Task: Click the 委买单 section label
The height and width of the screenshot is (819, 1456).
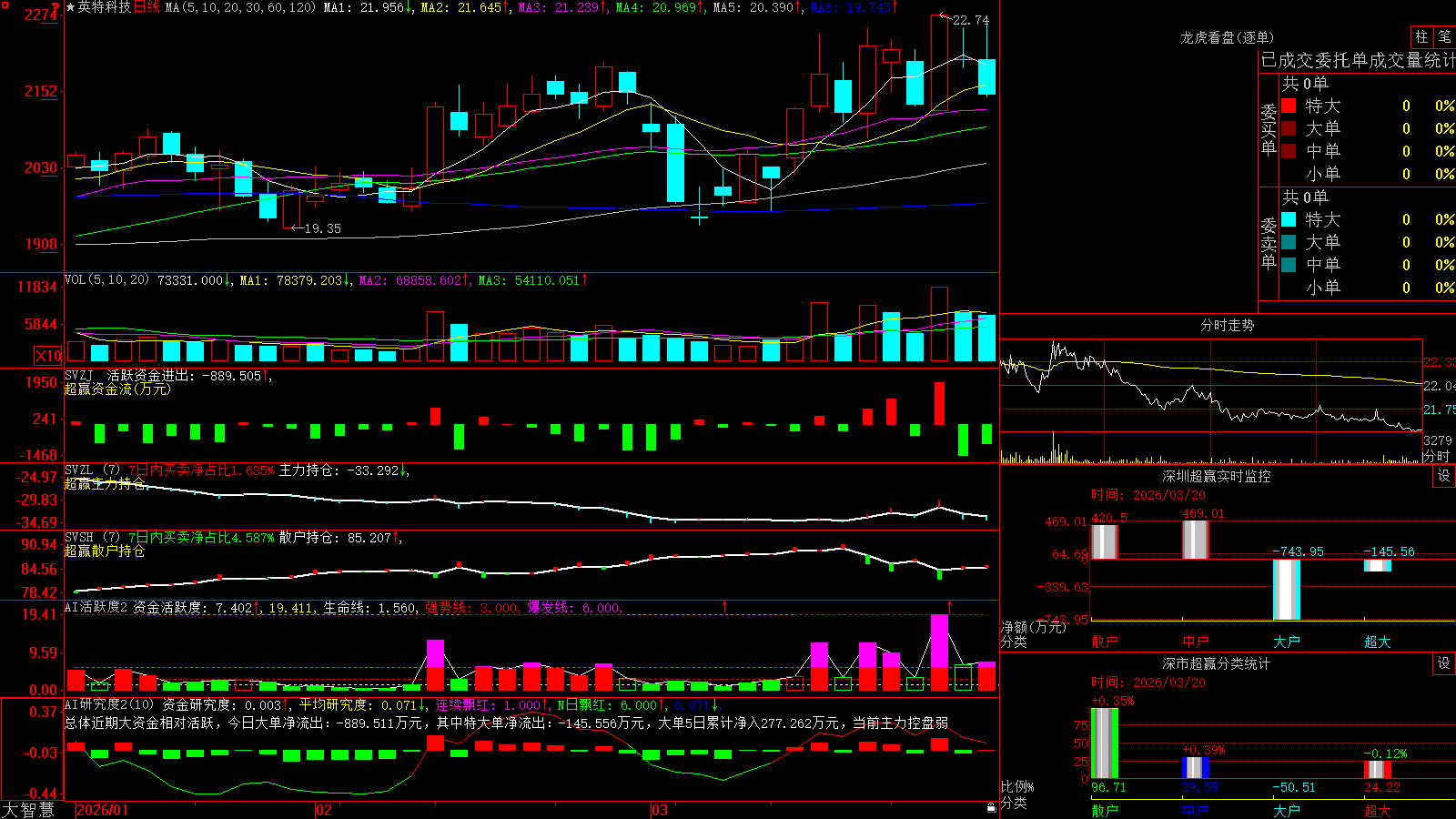Action: (1269, 129)
